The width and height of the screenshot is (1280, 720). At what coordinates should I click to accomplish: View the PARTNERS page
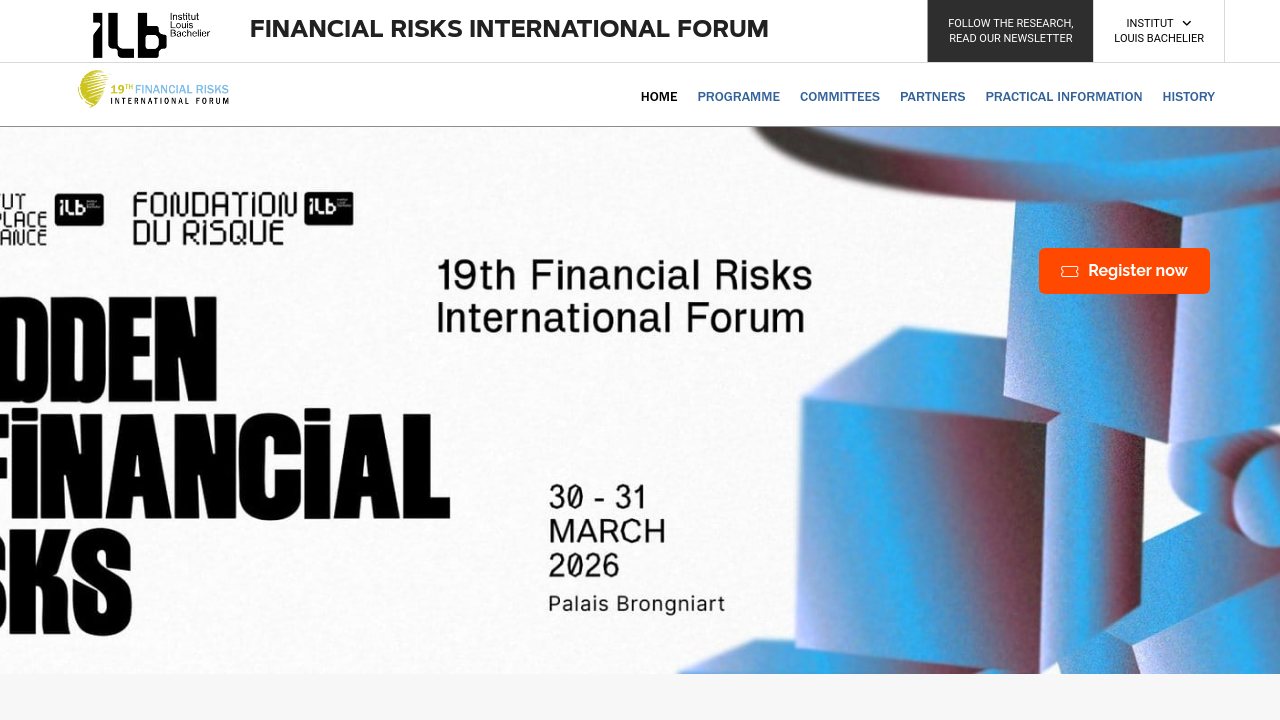[x=932, y=97]
